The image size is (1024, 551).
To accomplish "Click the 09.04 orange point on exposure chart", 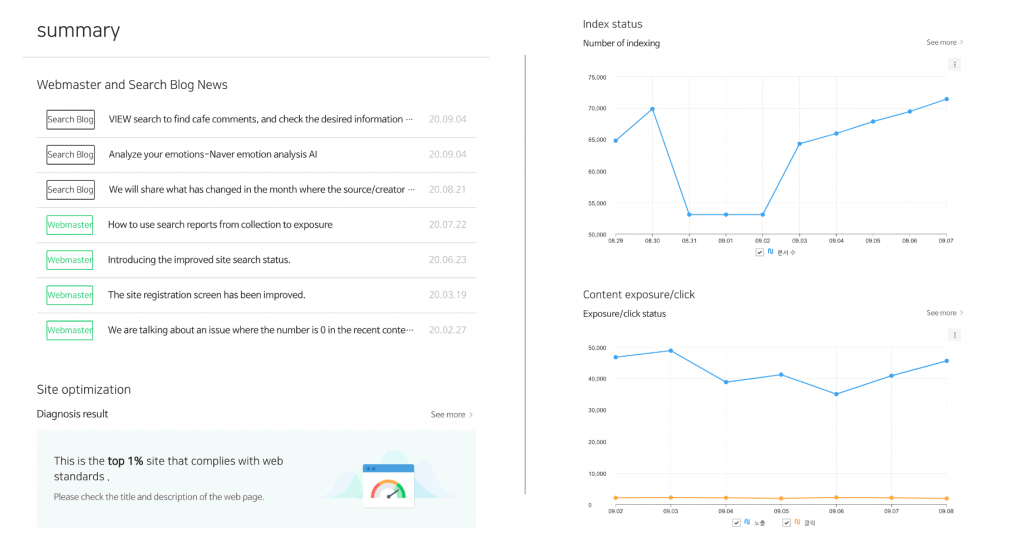I will click(x=726, y=498).
